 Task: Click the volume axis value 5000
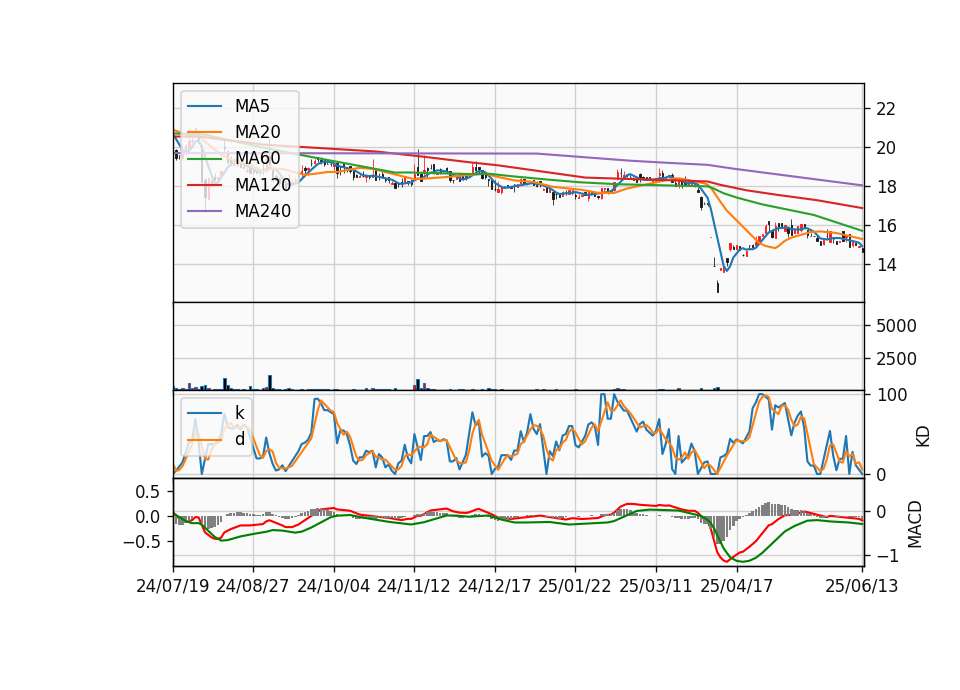896,326
